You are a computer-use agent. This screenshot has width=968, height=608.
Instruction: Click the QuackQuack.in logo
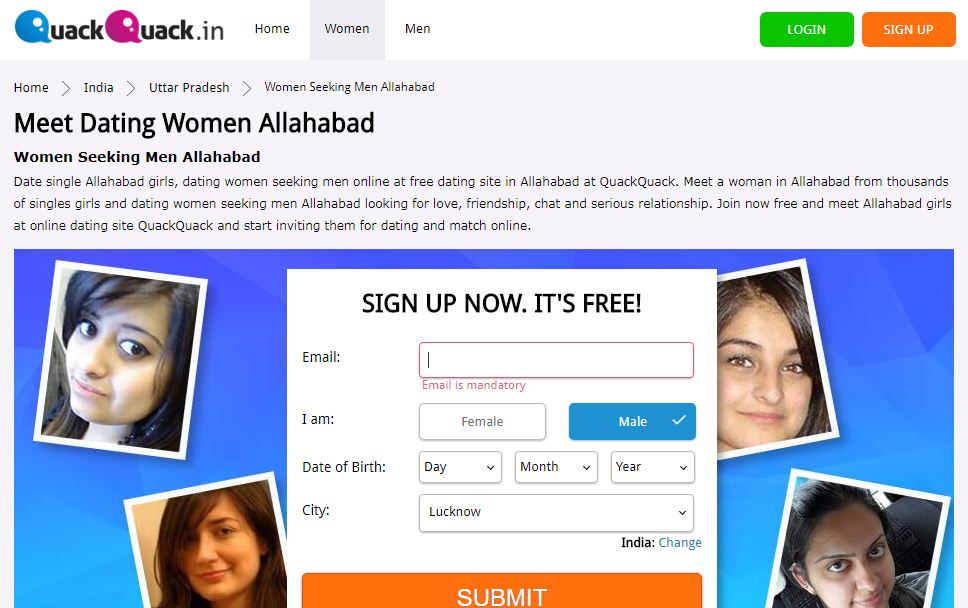[x=119, y=27]
